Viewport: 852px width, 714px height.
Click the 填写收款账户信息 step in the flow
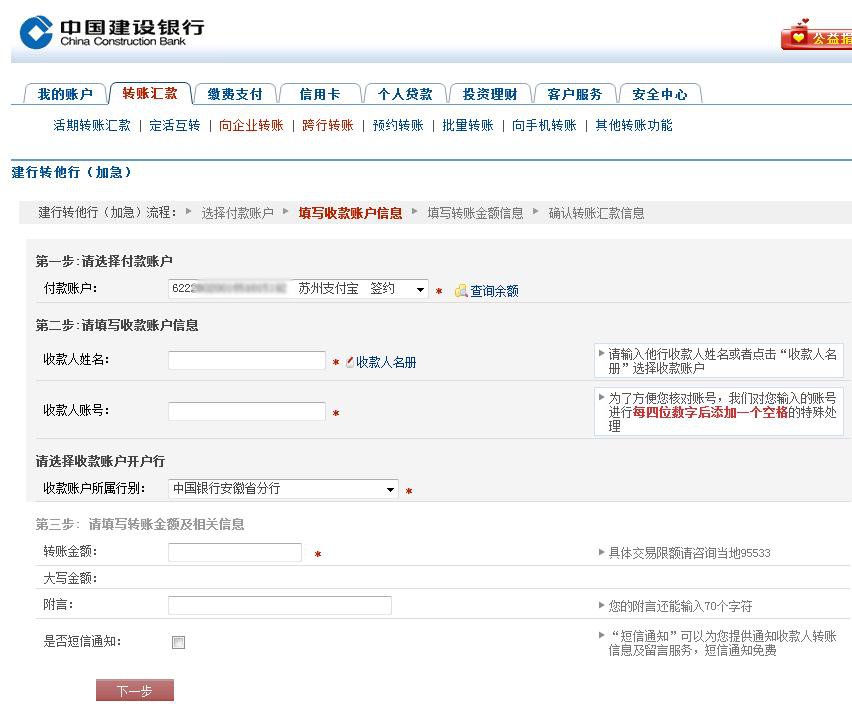pos(350,213)
